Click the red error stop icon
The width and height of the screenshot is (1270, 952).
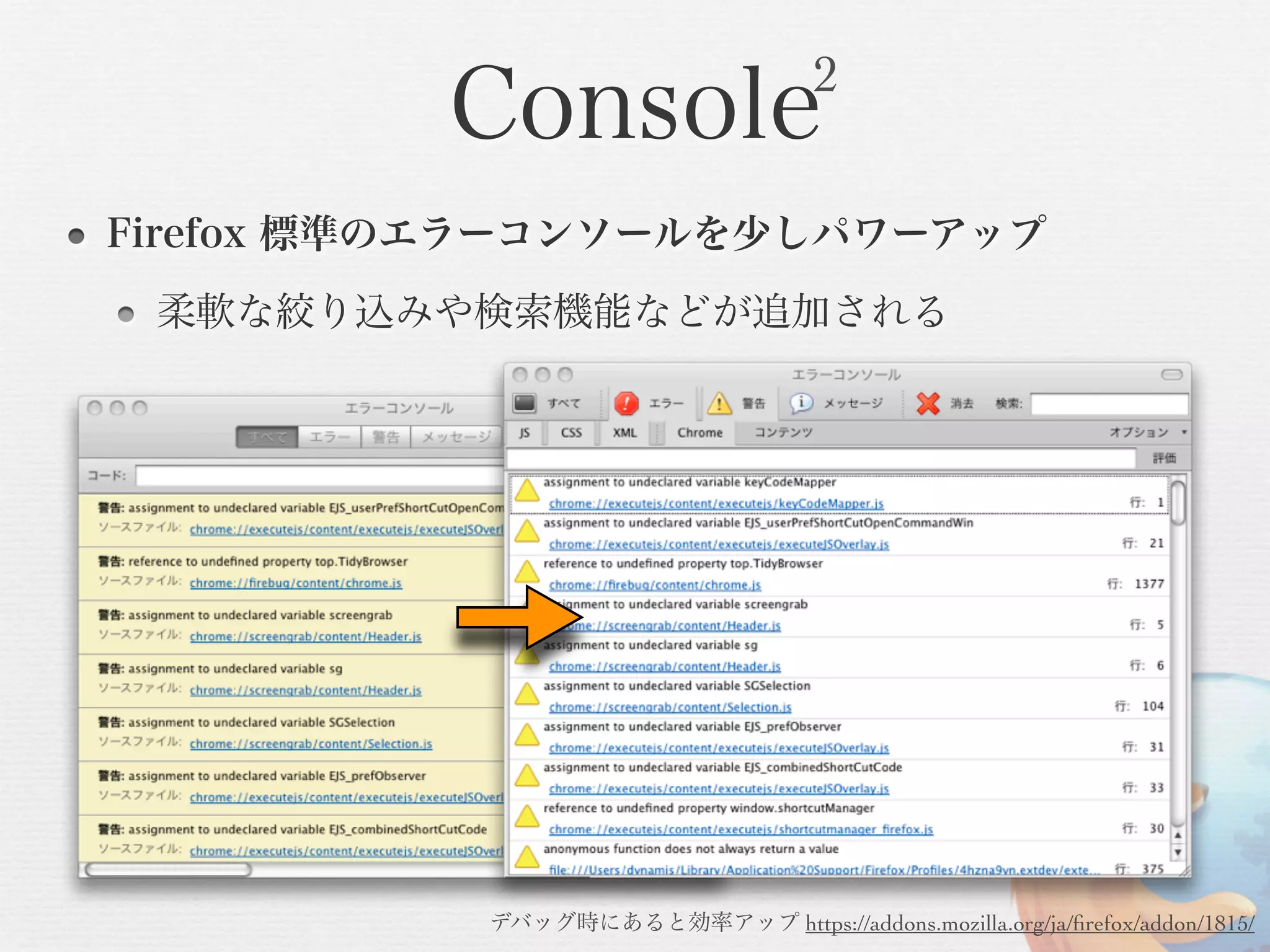click(x=626, y=403)
